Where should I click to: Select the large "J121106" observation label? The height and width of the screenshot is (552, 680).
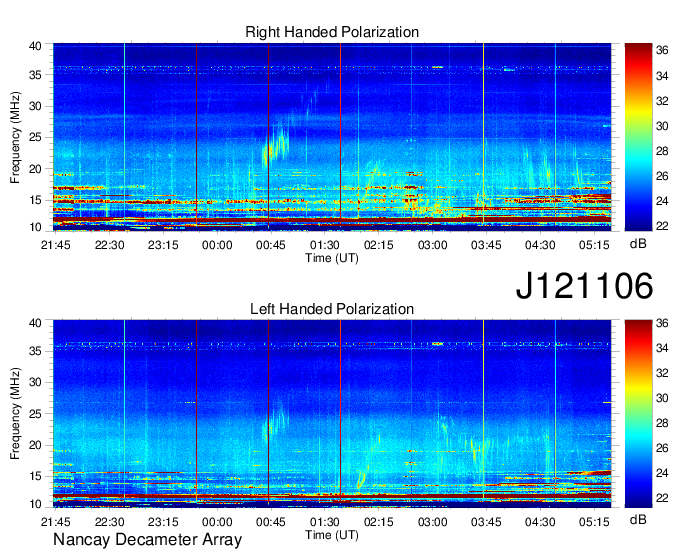tap(584, 285)
